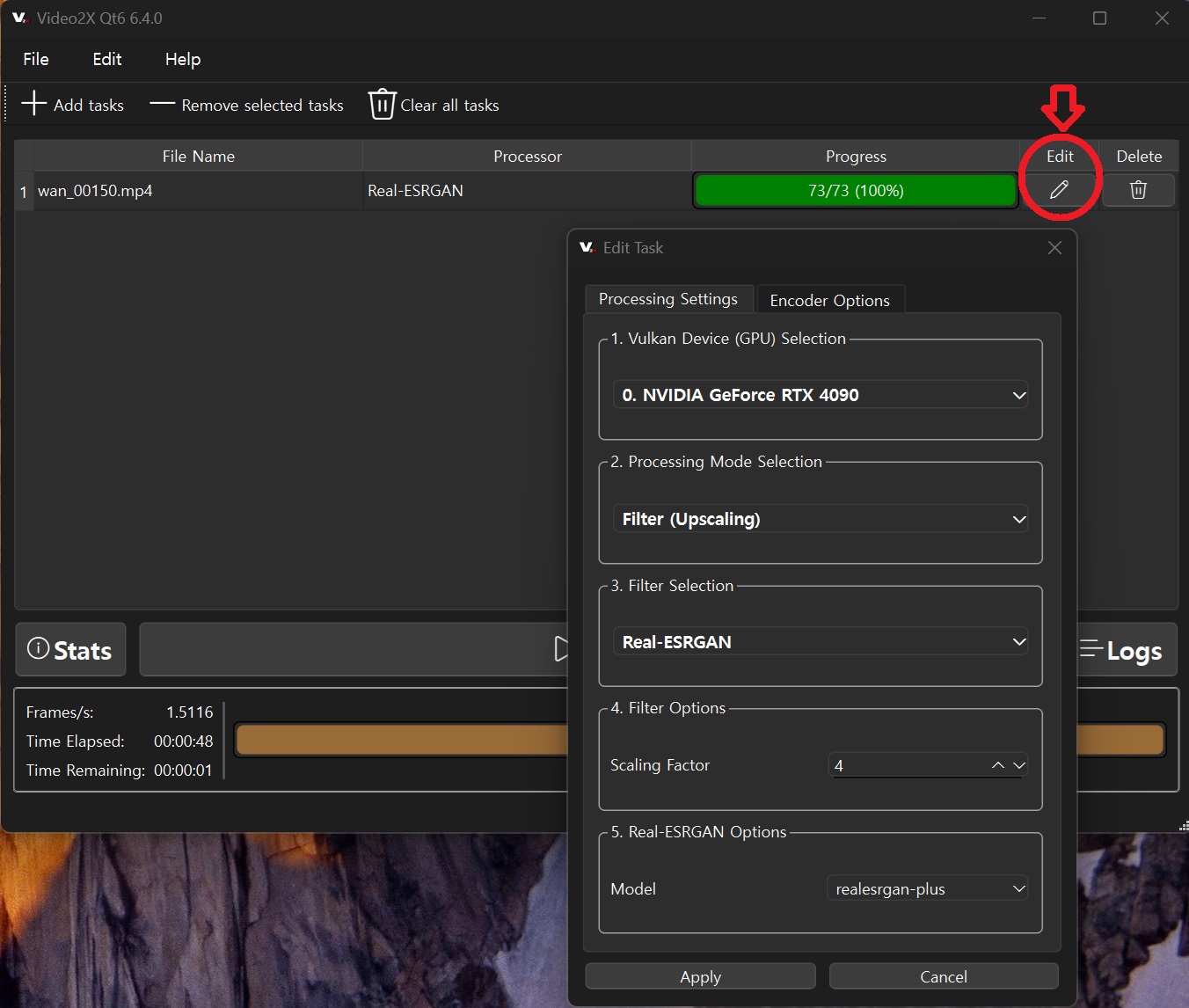Click the Time Elapsed value 00:00:48

click(183, 741)
